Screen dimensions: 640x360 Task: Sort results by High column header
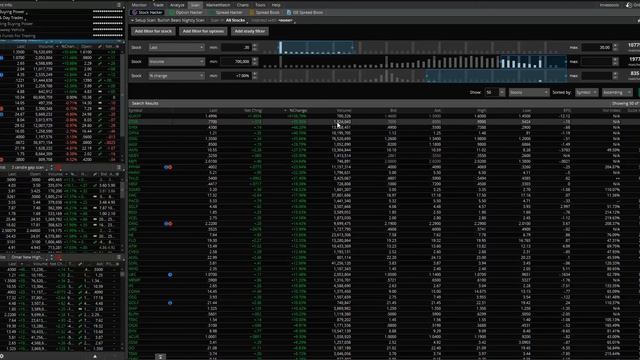click(x=482, y=111)
